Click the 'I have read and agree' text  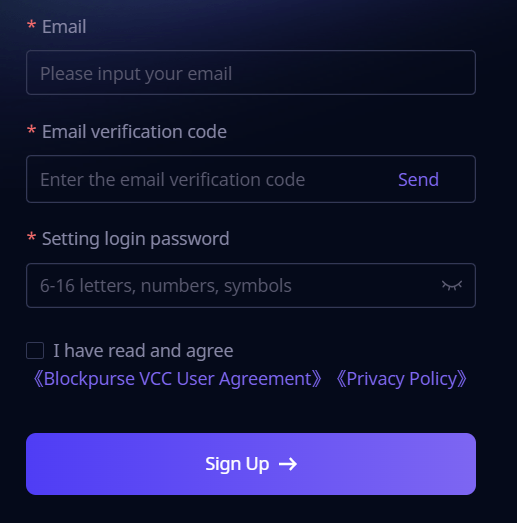tap(143, 351)
